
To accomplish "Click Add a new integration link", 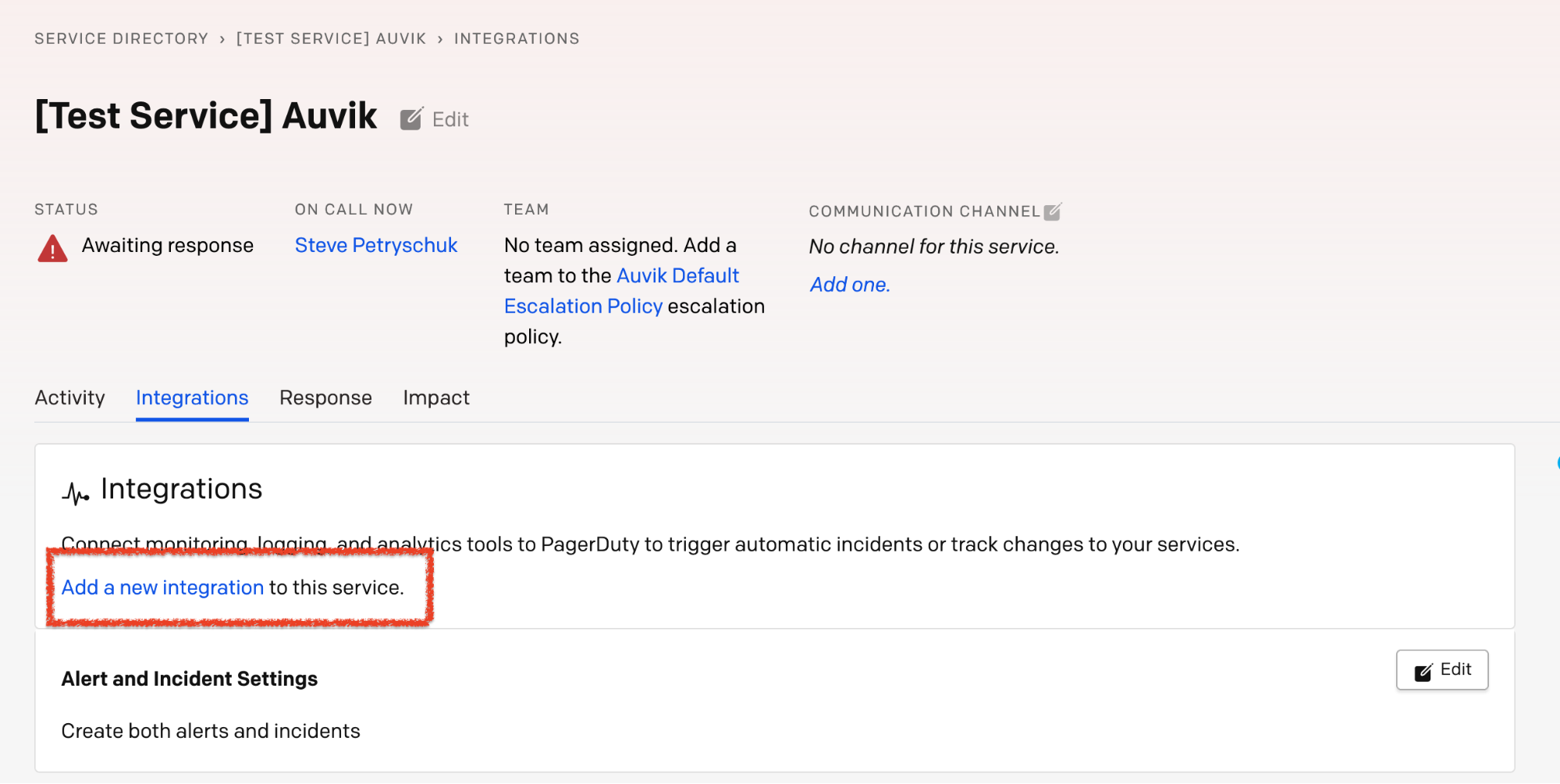I will pos(162,587).
